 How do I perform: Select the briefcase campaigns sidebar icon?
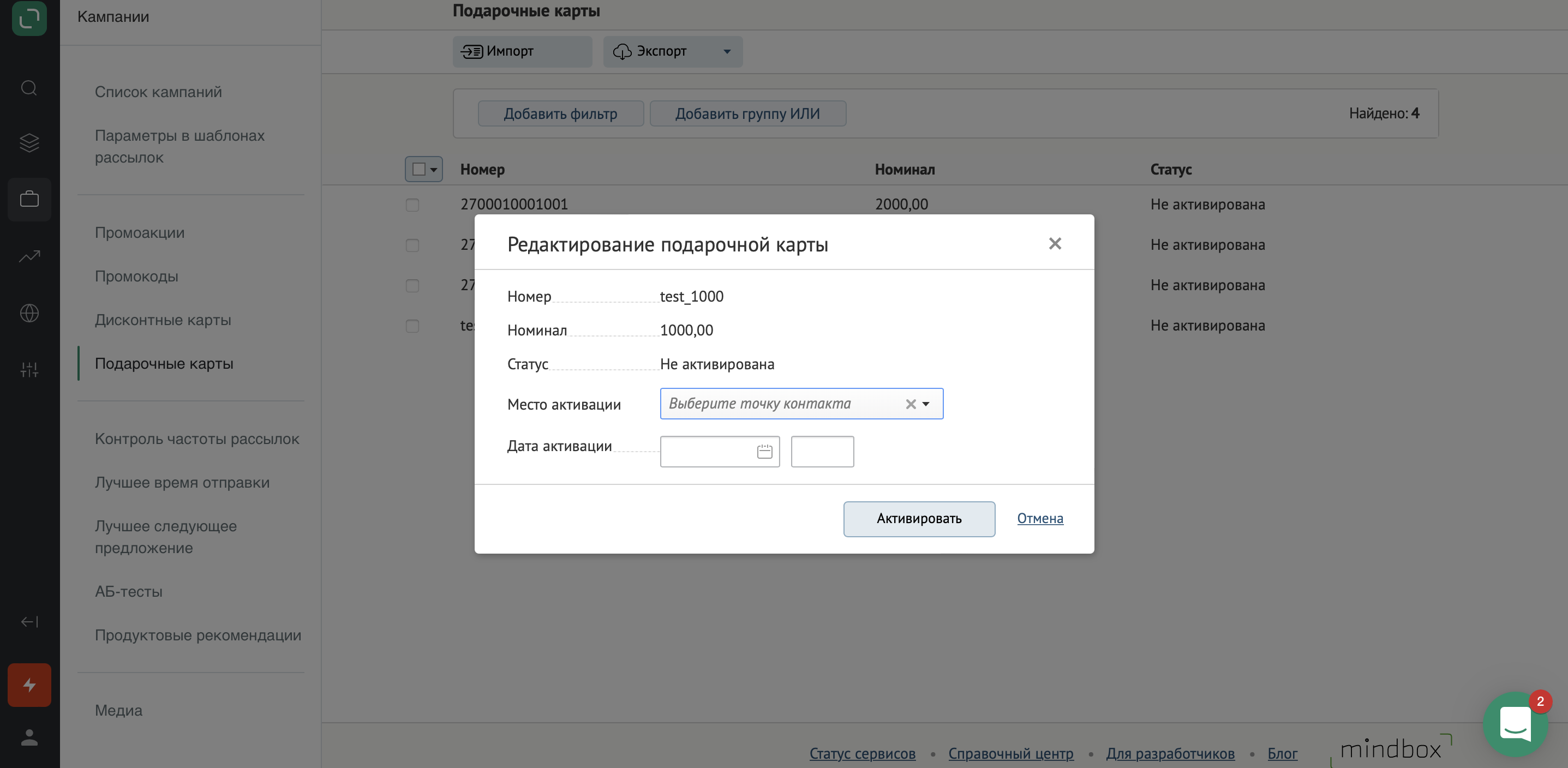29,199
